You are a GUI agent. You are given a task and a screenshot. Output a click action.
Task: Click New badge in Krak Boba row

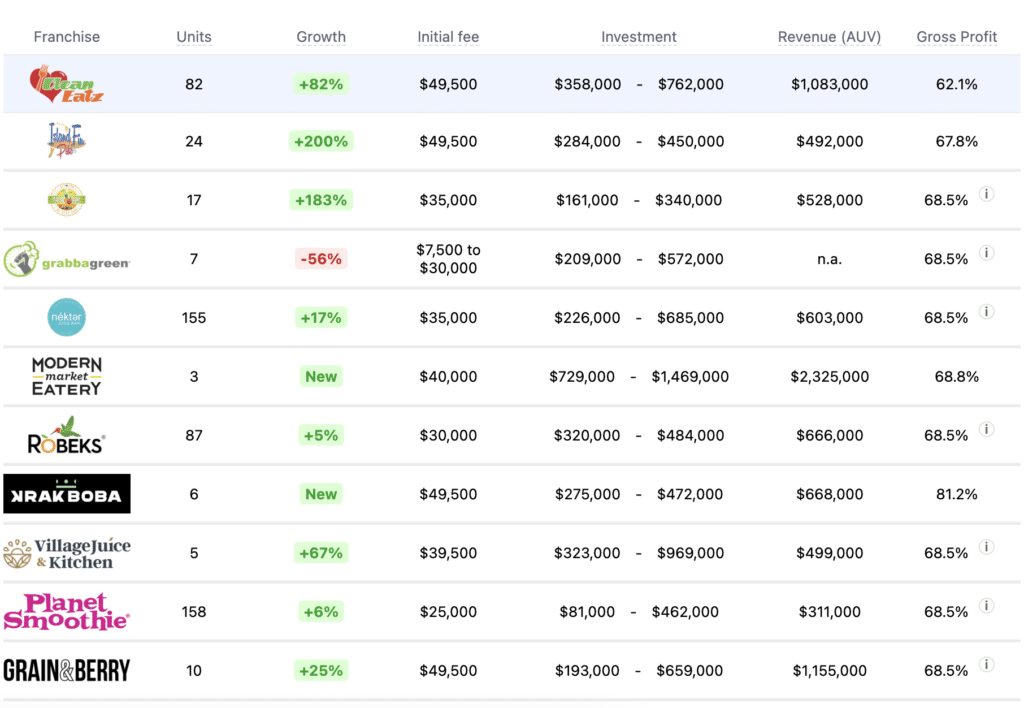click(321, 494)
